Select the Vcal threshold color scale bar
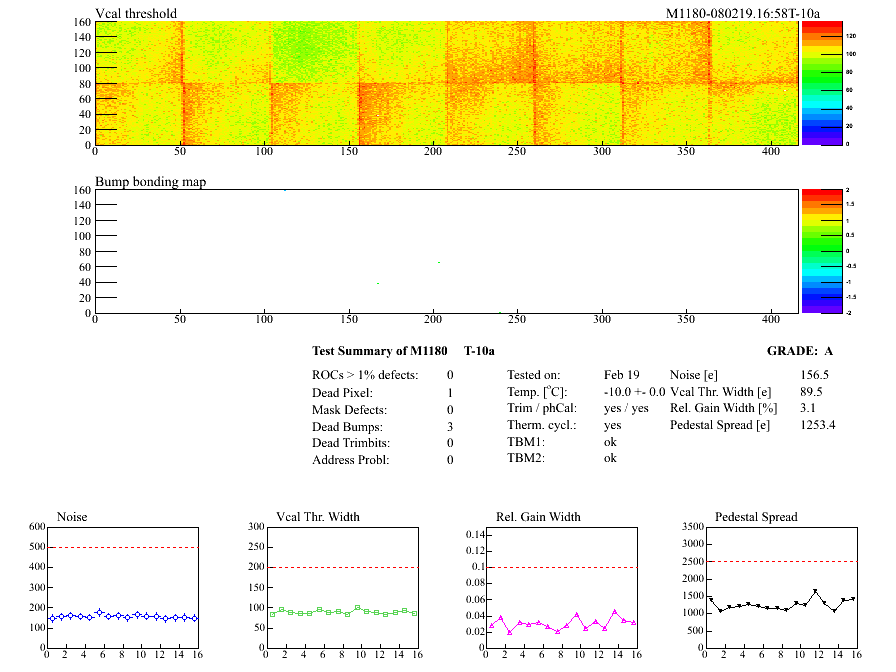 pos(821,83)
